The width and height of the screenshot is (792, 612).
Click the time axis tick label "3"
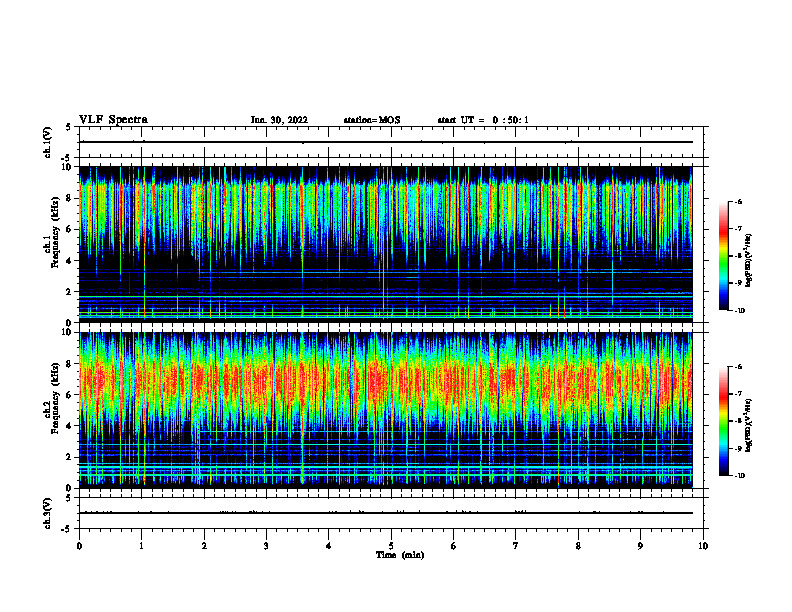pyautogui.click(x=266, y=546)
